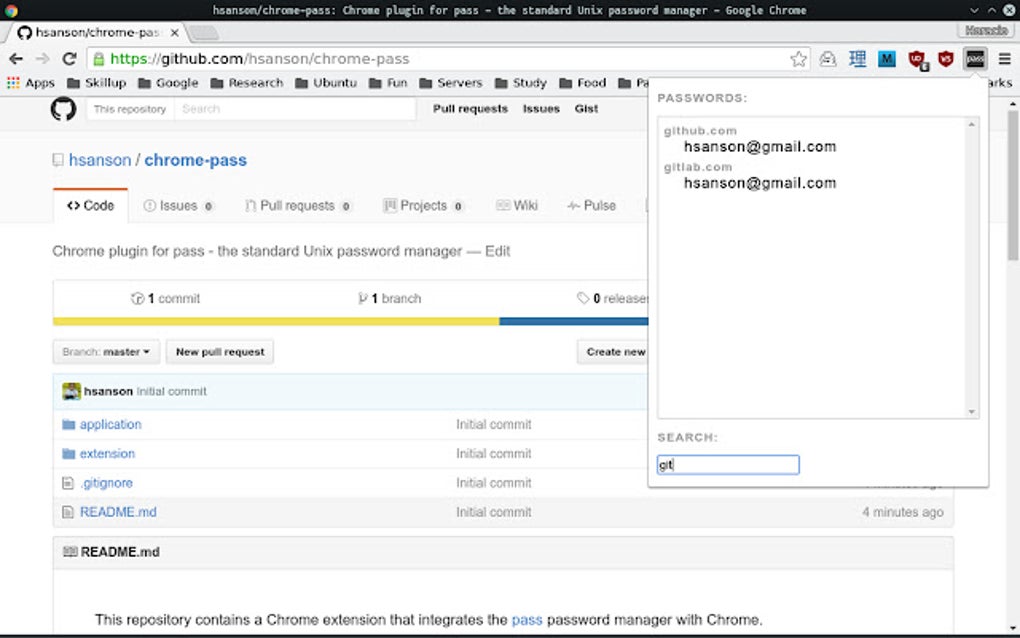Select the blue M extension icon
Viewport: 1020px width, 638px height.
point(886,59)
